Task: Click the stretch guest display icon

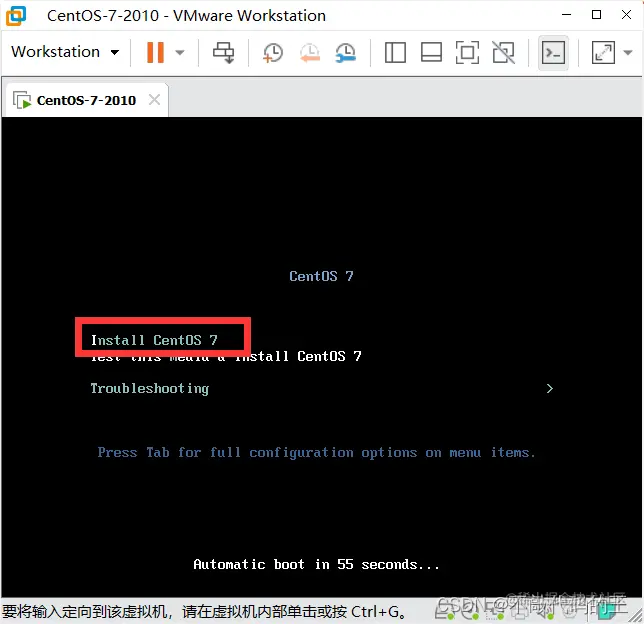Action: [603, 52]
